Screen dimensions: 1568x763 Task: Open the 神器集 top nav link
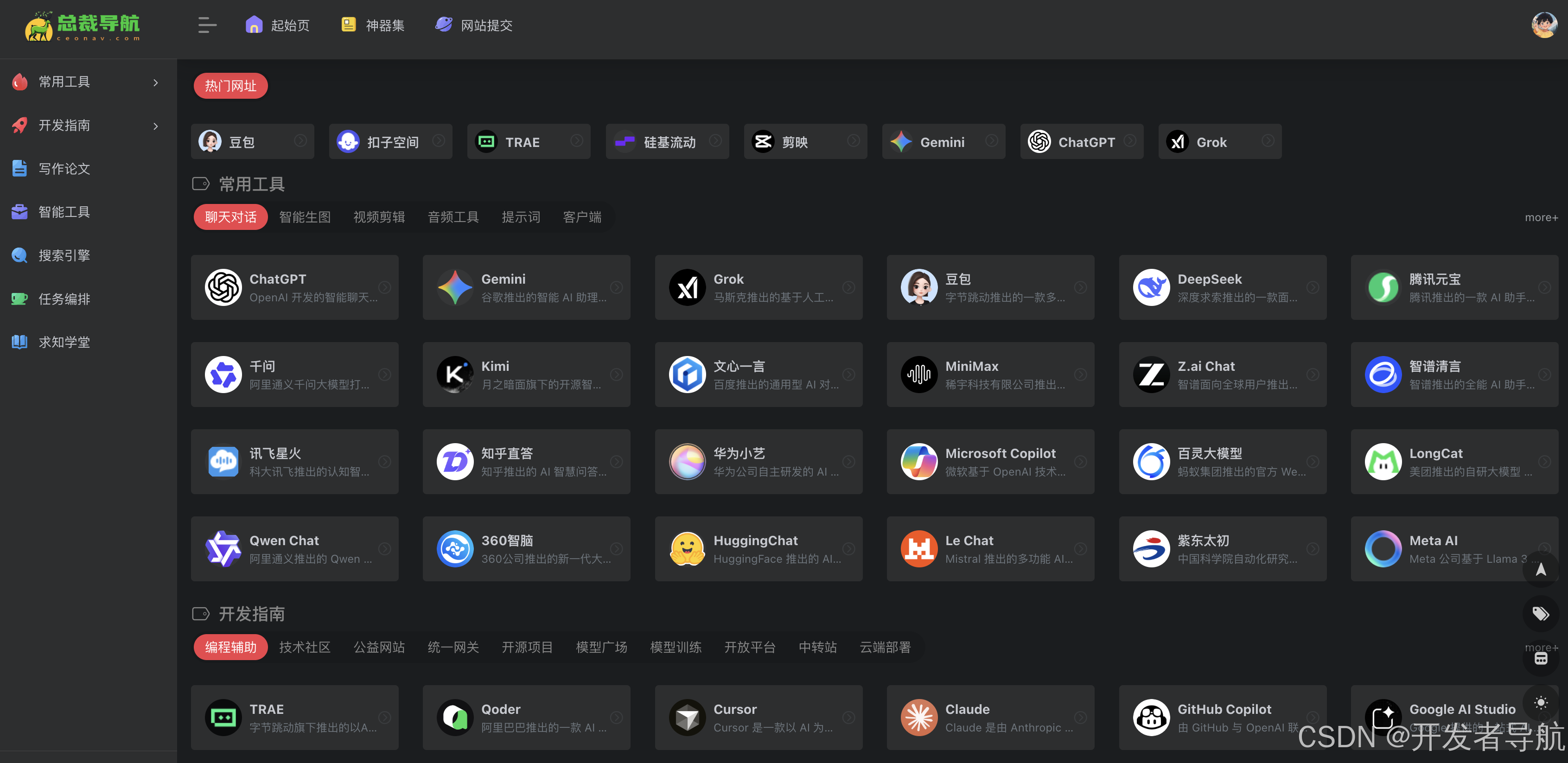[x=372, y=25]
